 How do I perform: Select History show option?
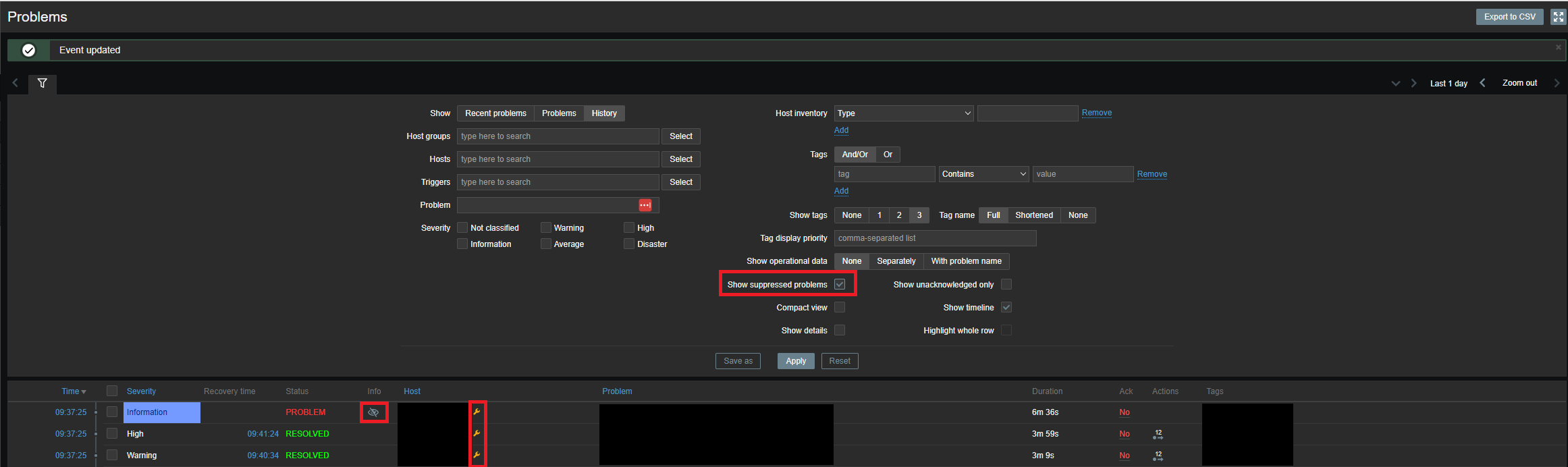[604, 113]
